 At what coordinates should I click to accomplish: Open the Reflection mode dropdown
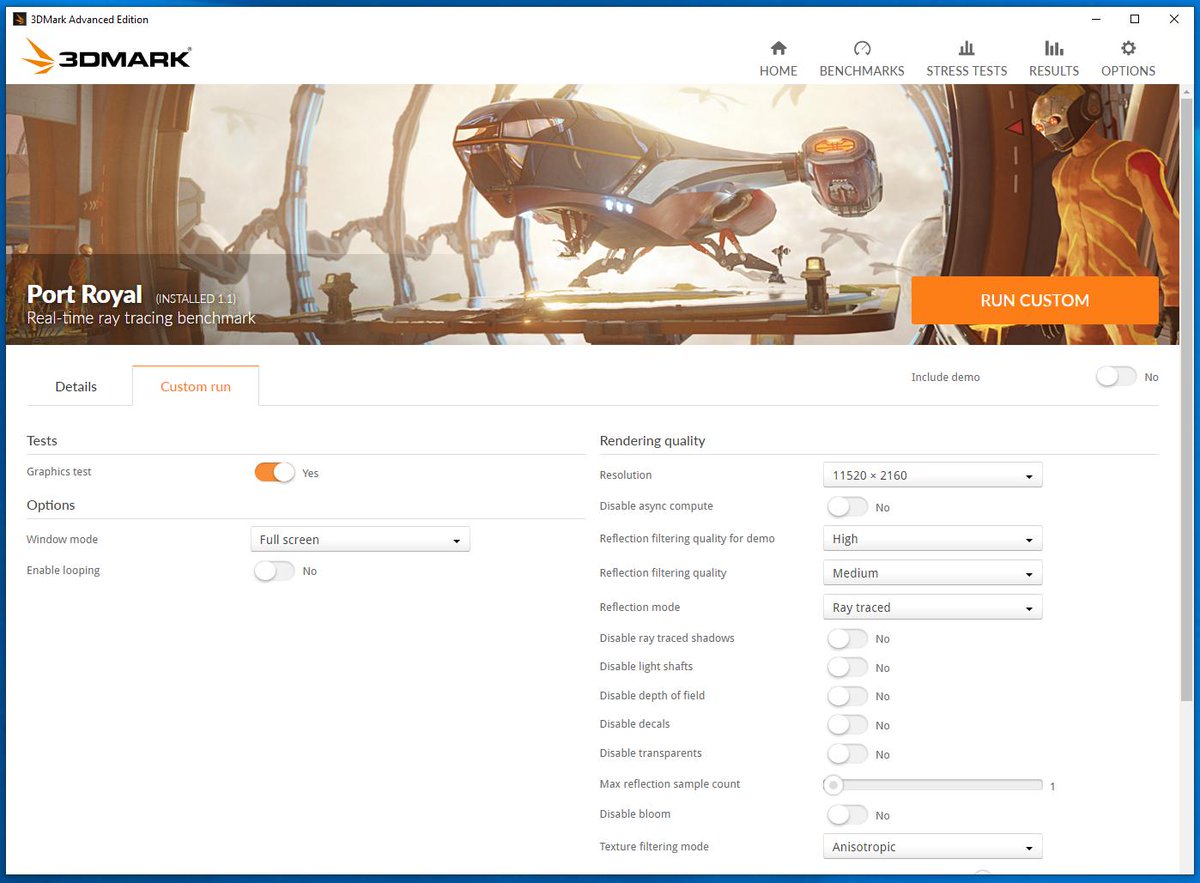[932, 607]
